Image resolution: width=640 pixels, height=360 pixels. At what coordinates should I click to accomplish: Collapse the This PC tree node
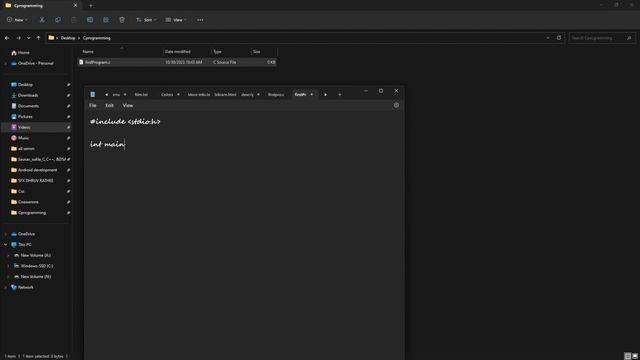click(5, 244)
